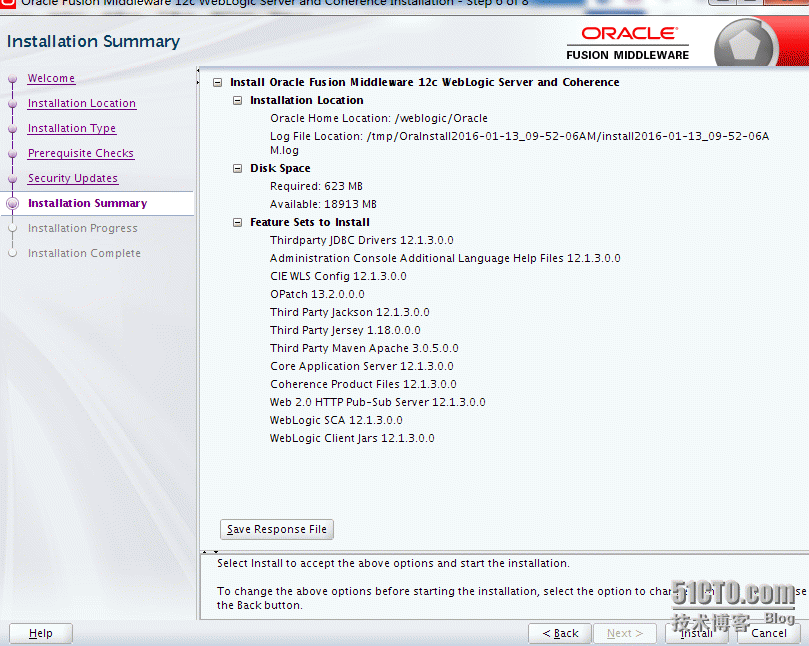Click the Oracle logo in the header

pyautogui.click(x=629, y=34)
